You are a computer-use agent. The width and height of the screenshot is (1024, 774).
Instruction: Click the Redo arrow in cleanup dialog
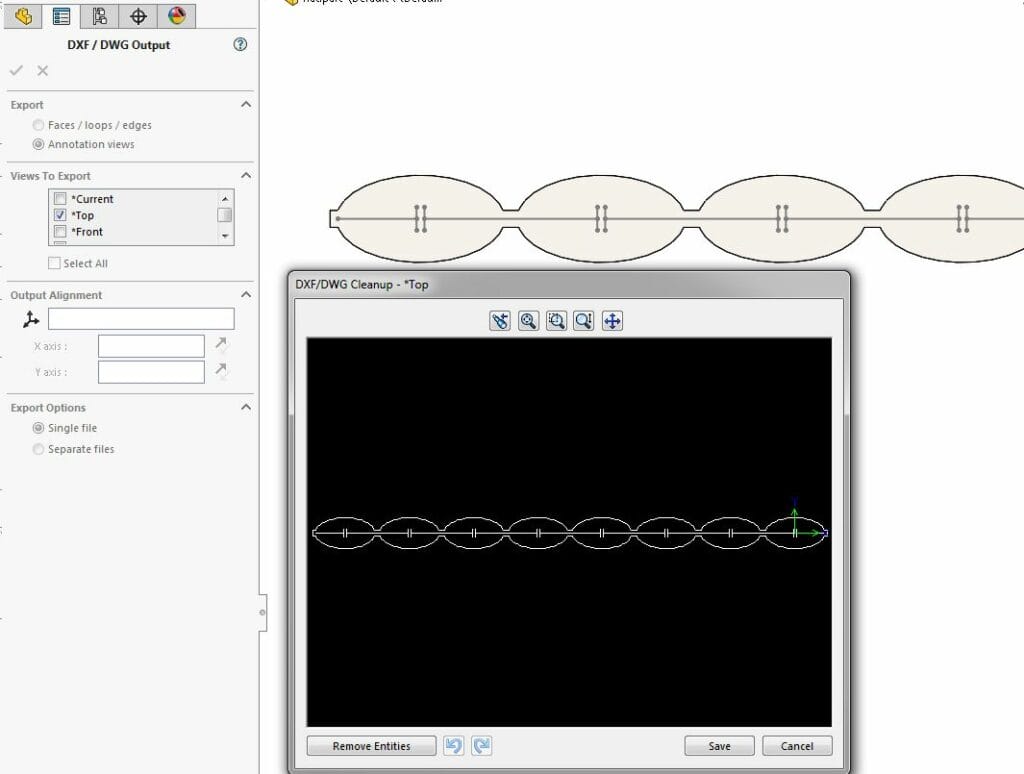pos(481,746)
